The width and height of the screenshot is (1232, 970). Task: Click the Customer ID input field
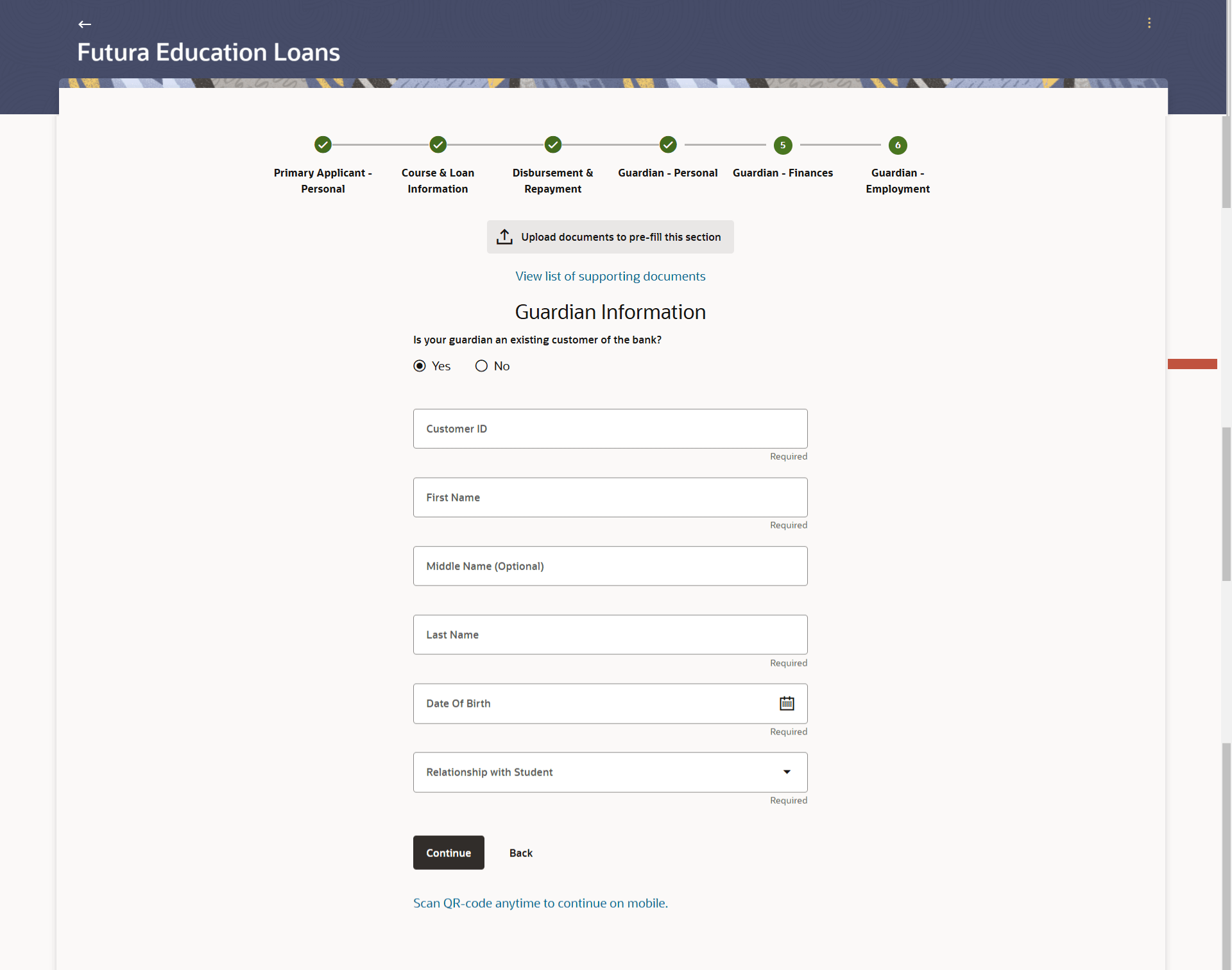610,429
